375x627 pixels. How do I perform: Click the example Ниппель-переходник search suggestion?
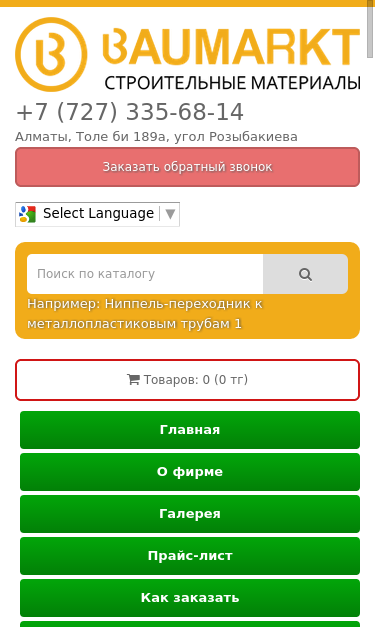coord(145,314)
